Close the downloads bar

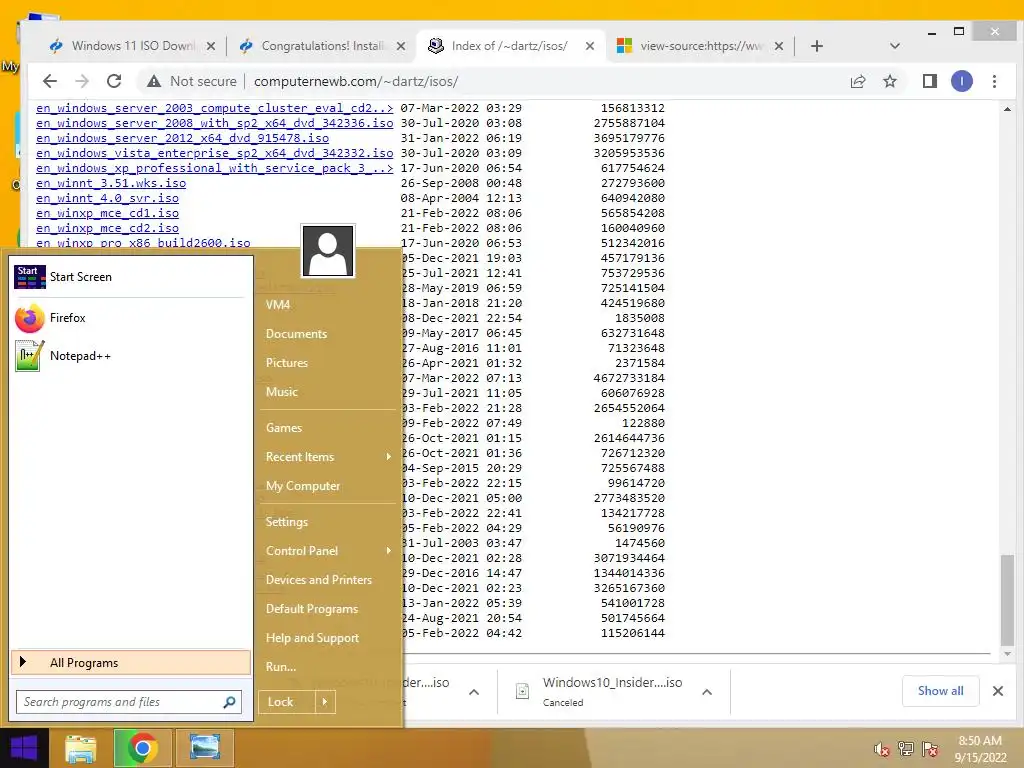pyautogui.click(x=997, y=691)
